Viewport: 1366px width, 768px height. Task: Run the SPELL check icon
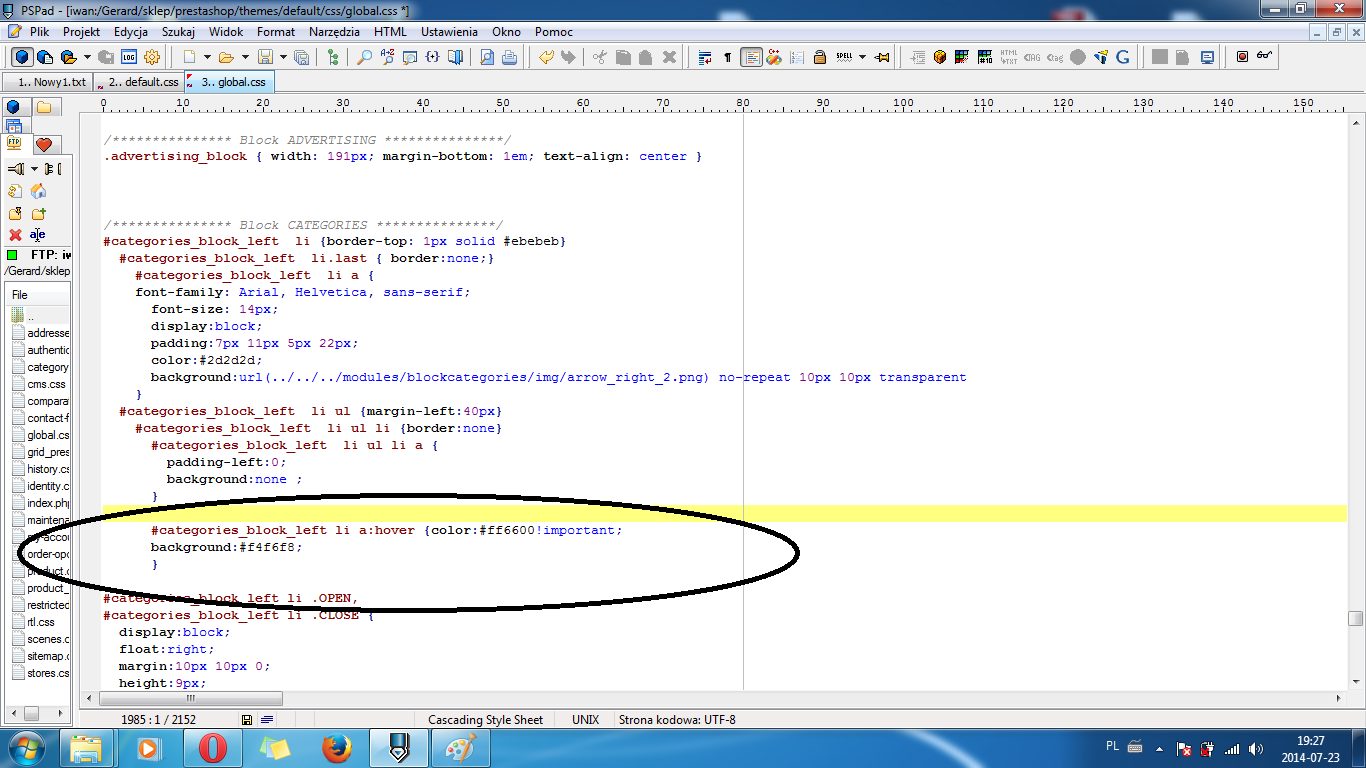coord(844,57)
